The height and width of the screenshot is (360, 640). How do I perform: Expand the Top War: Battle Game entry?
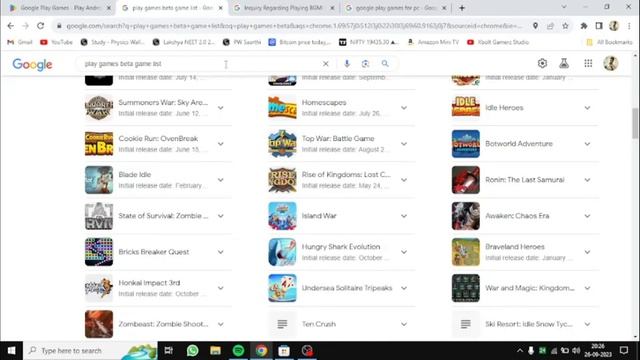tap(404, 144)
